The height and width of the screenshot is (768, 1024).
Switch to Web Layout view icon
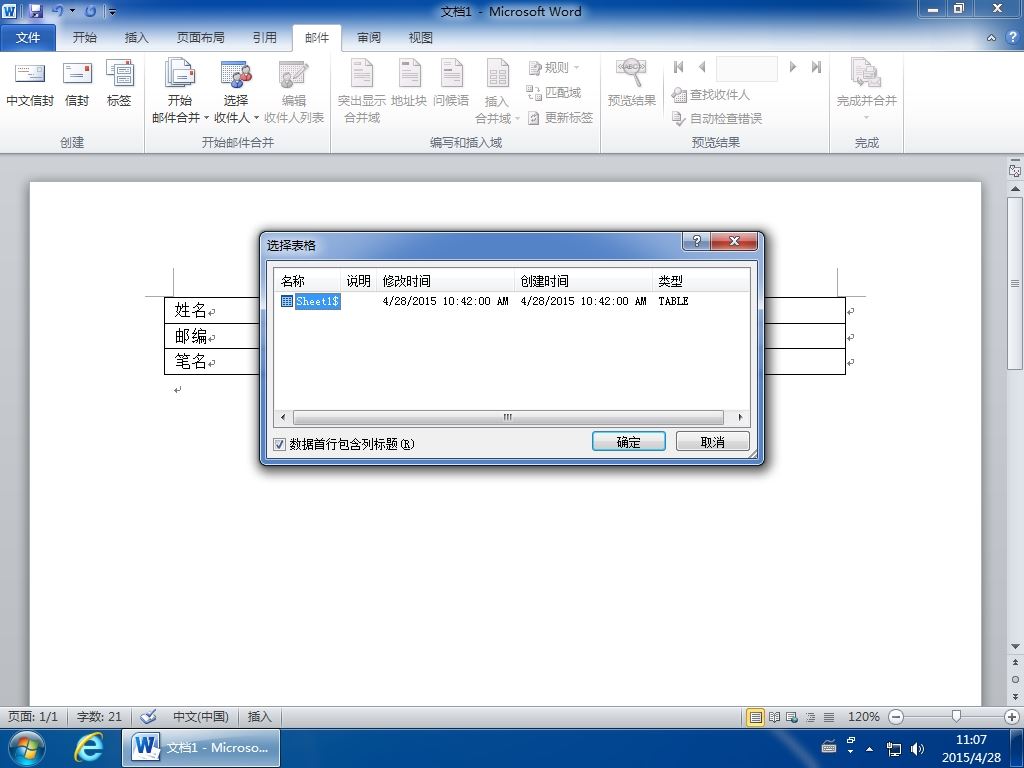tap(792, 717)
